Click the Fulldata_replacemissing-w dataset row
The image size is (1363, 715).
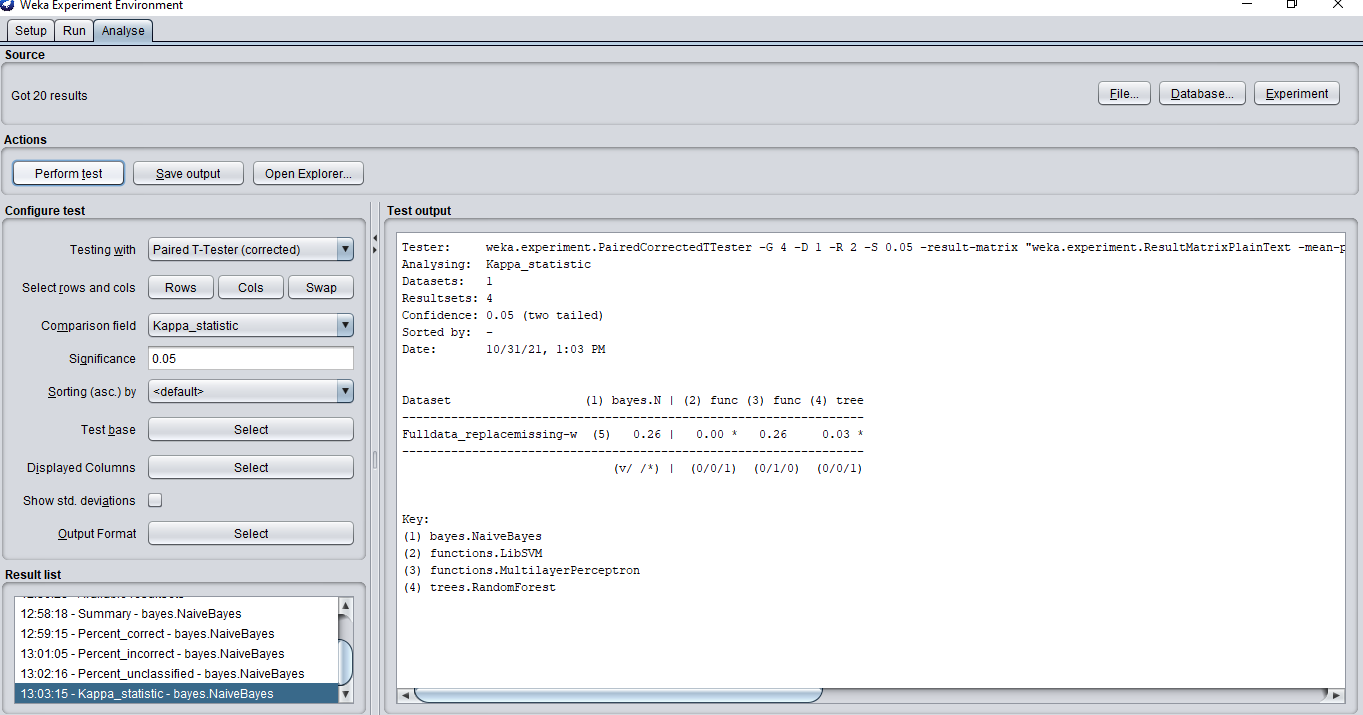point(632,434)
